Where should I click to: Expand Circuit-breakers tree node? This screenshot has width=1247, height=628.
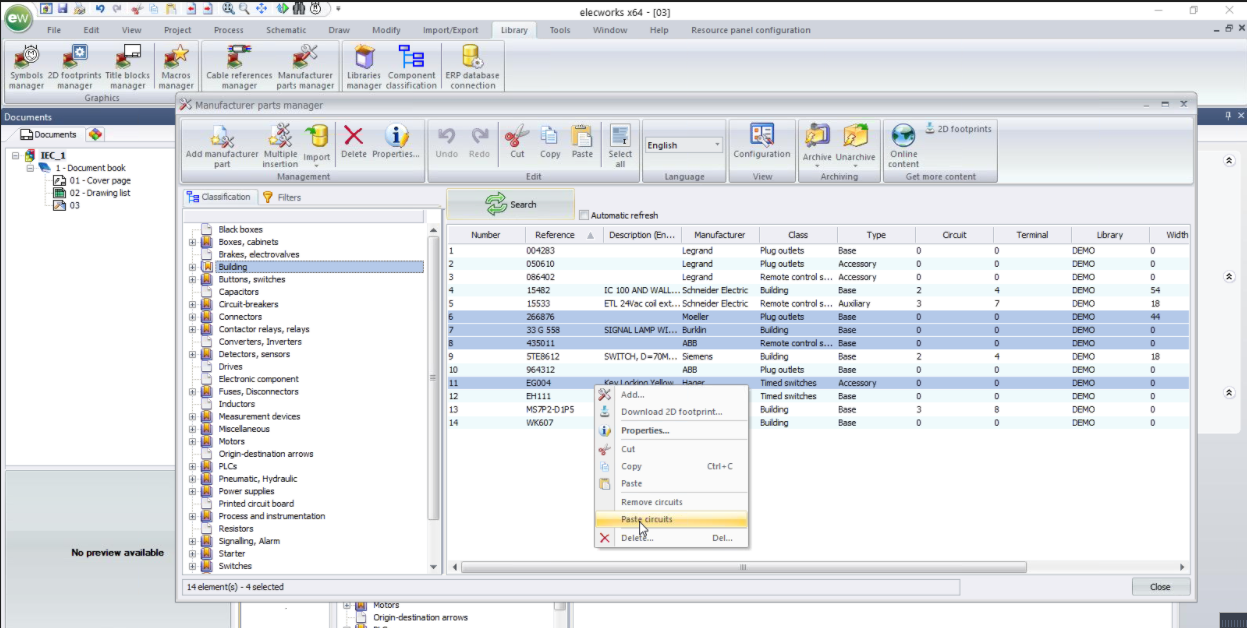[193, 305]
